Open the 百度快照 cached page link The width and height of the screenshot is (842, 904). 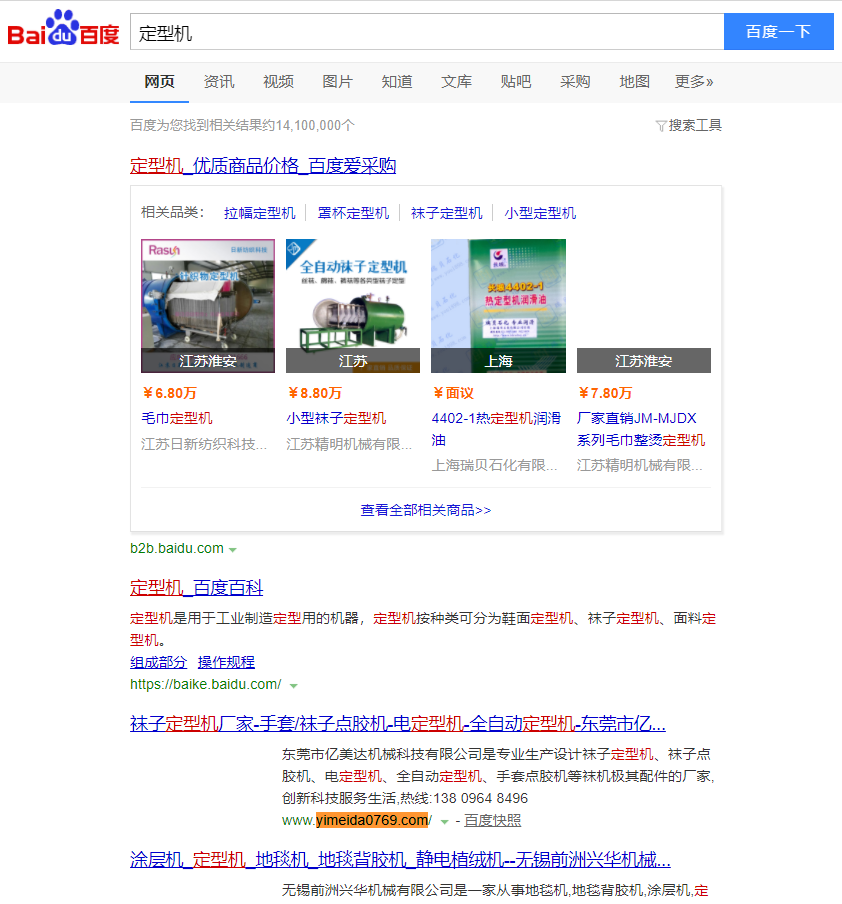click(x=493, y=820)
